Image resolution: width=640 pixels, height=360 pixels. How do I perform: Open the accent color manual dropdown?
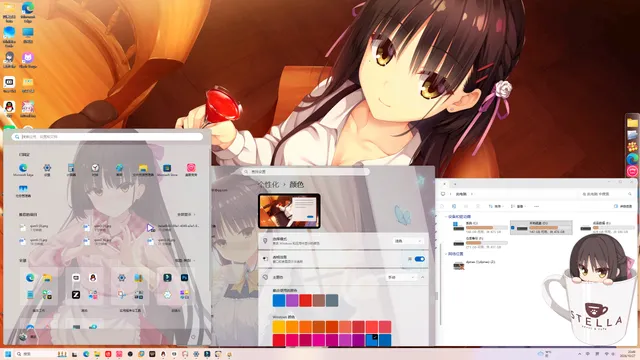click(400, 277)
